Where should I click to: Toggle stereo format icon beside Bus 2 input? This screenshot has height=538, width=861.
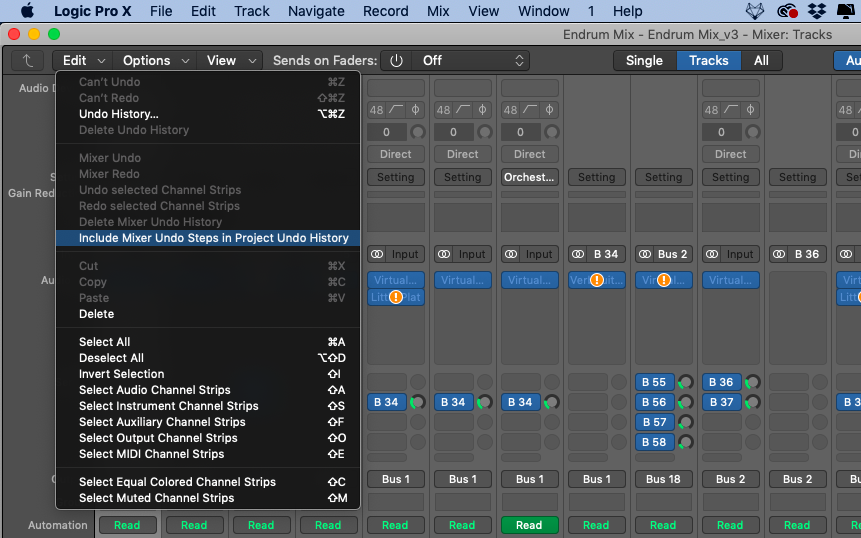645,254
